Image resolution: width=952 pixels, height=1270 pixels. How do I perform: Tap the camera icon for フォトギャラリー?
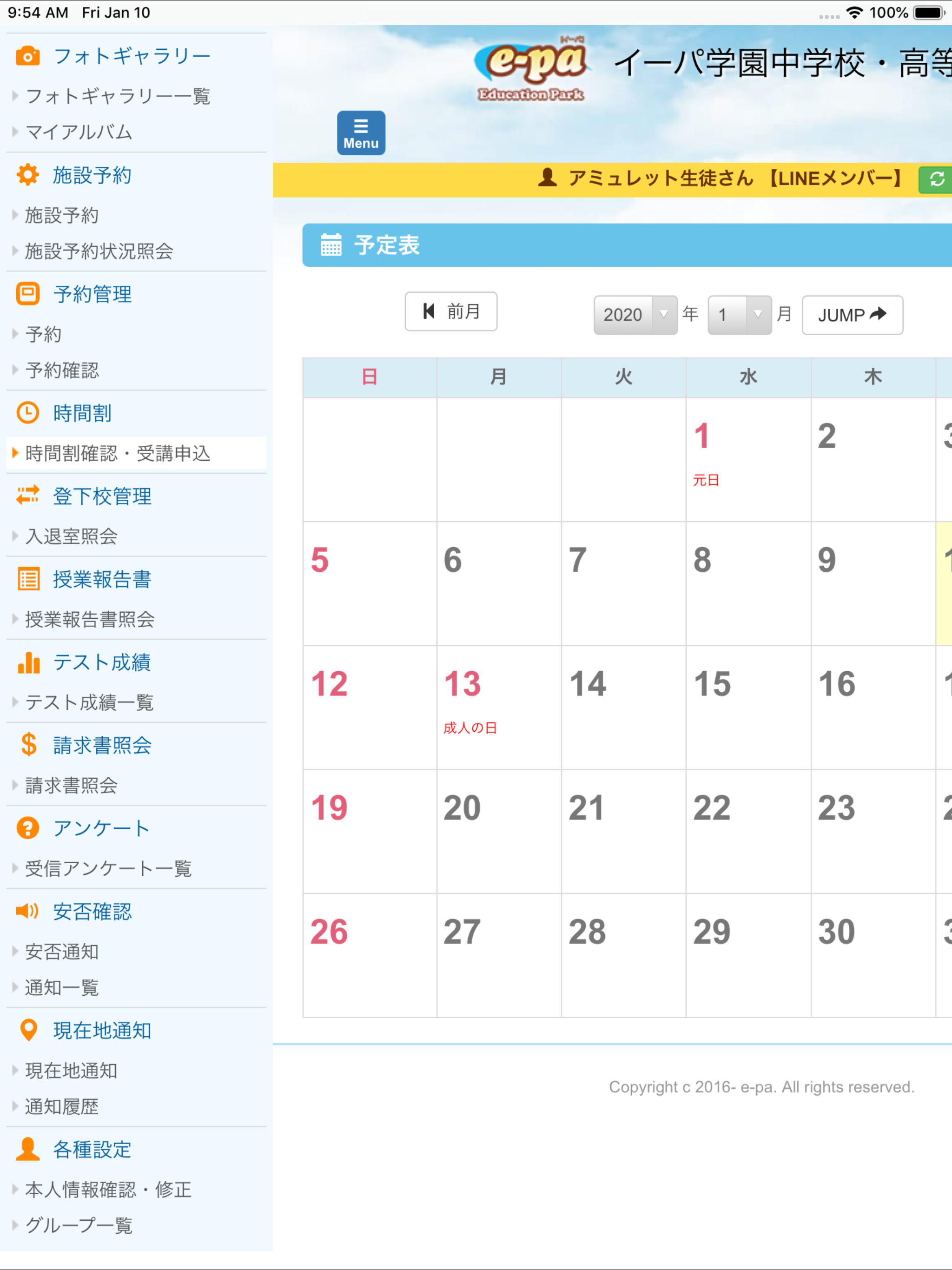tap(27, 56)
